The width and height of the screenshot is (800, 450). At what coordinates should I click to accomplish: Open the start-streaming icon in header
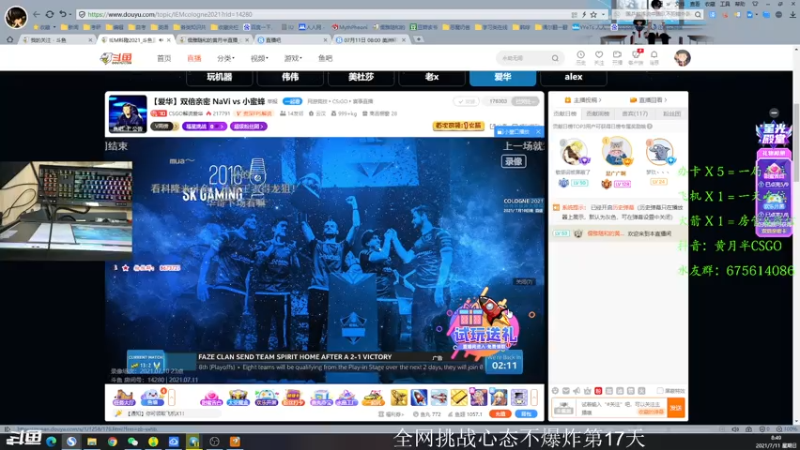(617, 57)
